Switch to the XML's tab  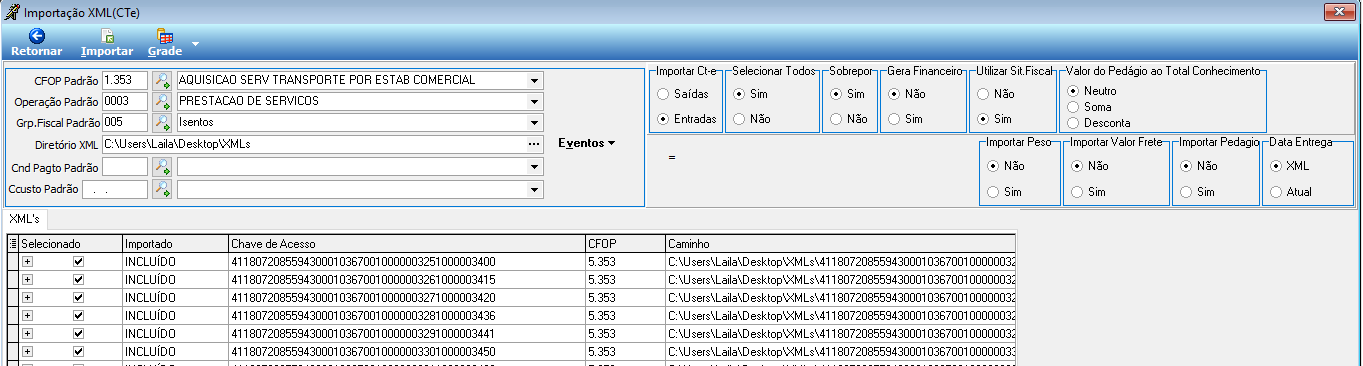(25, 218)
